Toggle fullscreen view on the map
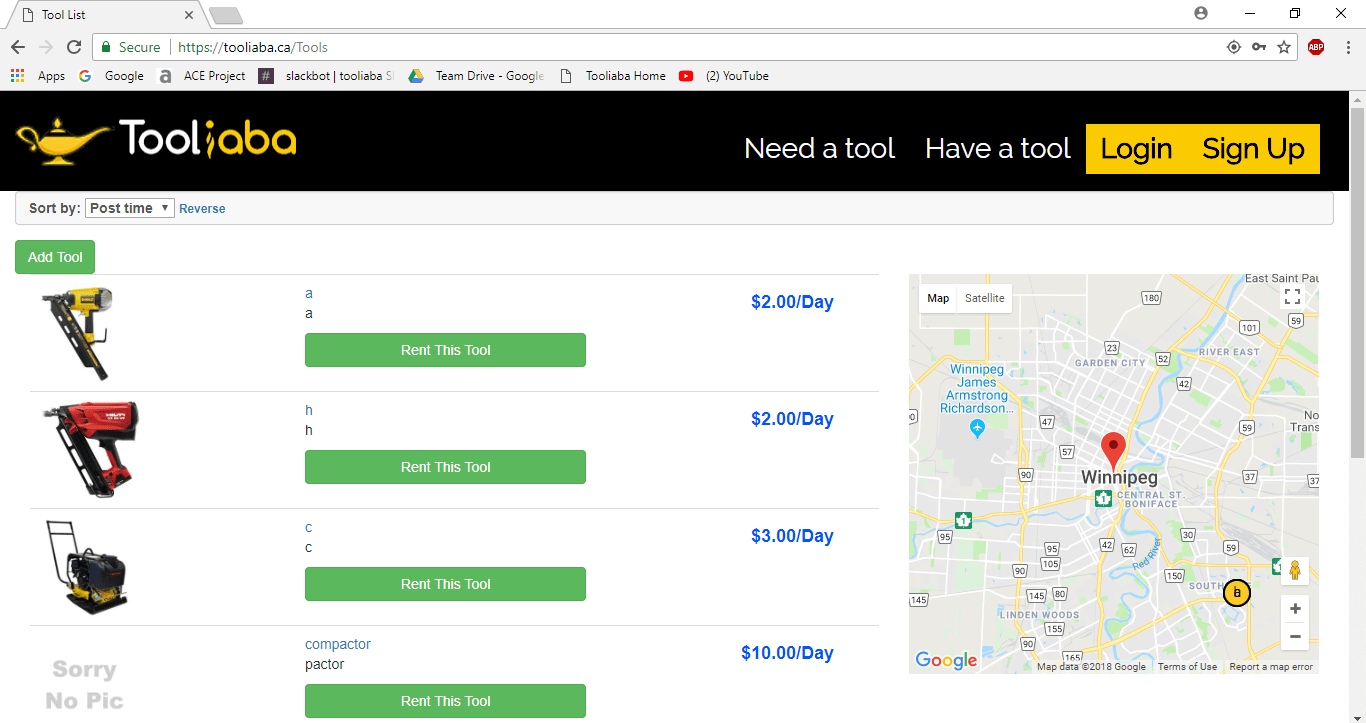 click(1292, 296)
